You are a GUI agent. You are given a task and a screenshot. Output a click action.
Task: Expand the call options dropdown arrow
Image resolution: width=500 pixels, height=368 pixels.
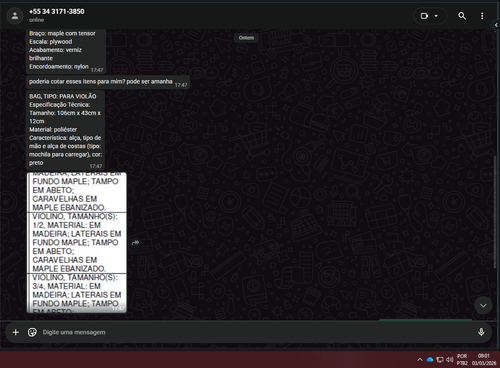pyautogui.click(x=436, y=16)
